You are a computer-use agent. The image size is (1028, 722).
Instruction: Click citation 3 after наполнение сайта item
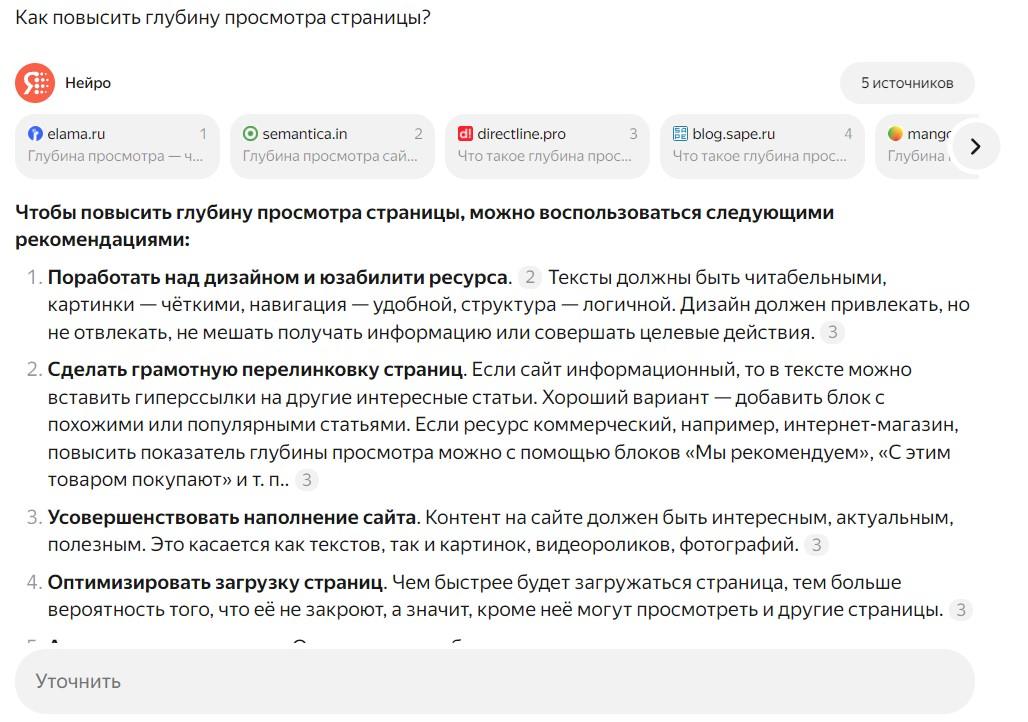pos(817,546)
